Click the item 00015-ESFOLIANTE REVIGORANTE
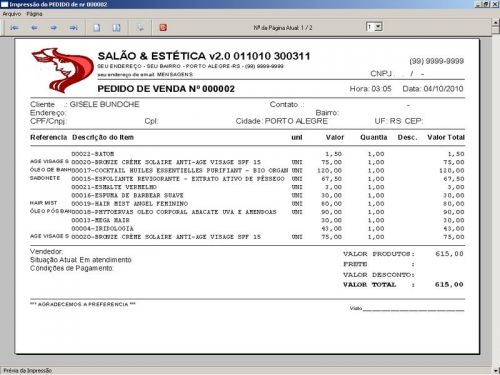 [178, 179]
